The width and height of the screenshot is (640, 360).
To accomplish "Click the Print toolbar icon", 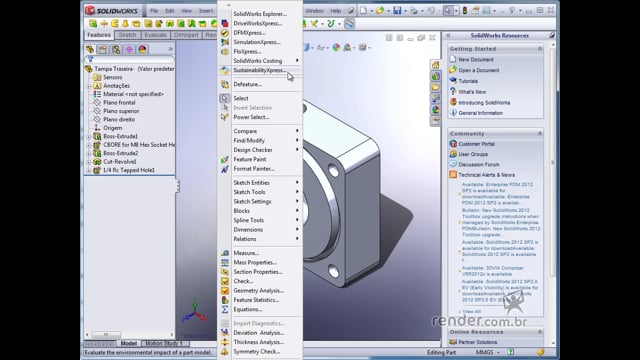I will 414,11.
